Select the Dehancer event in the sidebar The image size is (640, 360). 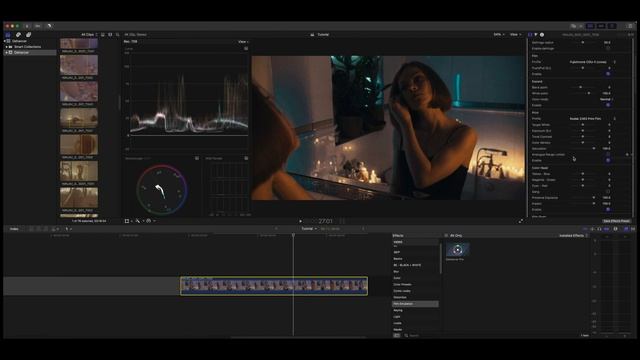coord(30,53)
